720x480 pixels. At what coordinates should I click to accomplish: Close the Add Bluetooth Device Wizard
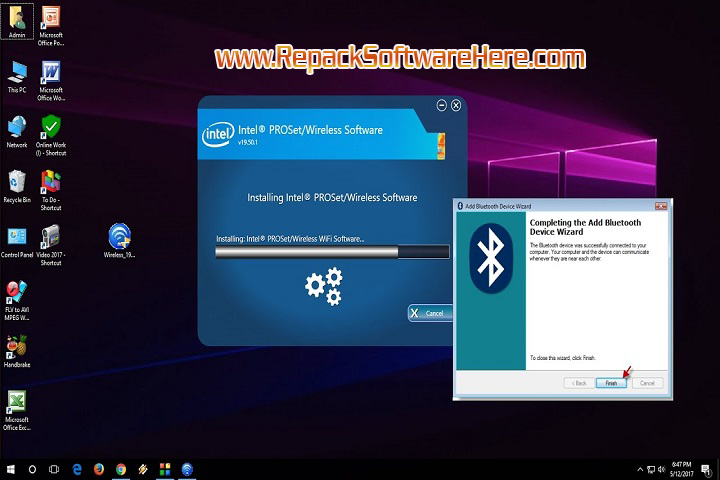point(661,206)
